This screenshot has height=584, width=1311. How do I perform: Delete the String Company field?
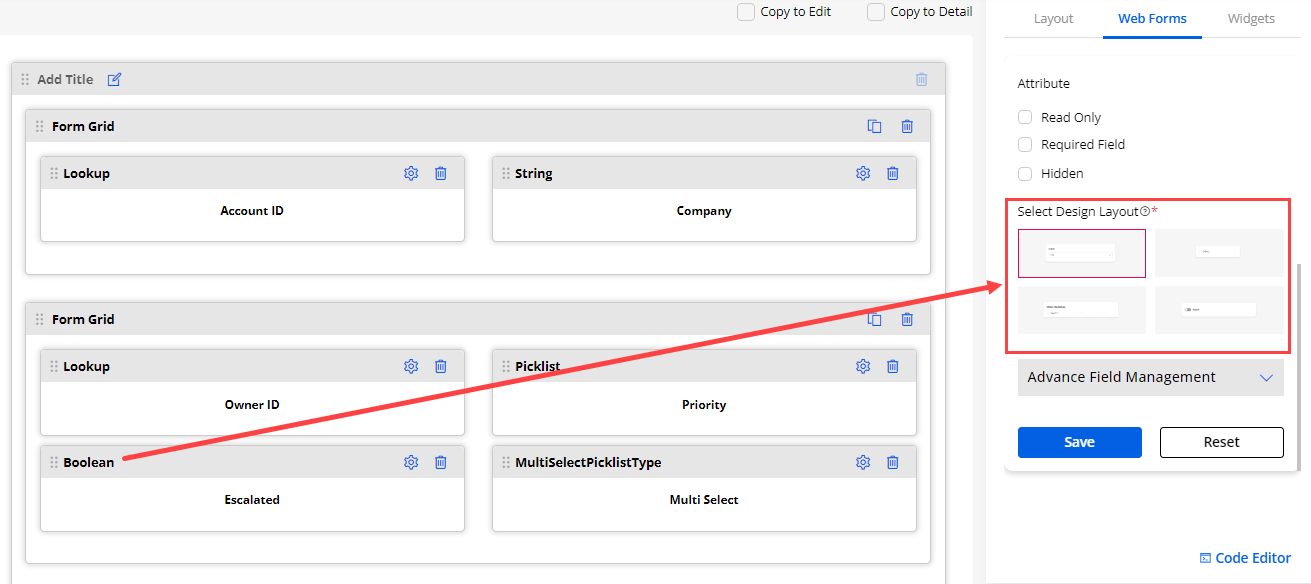click(x=893, y=173)
